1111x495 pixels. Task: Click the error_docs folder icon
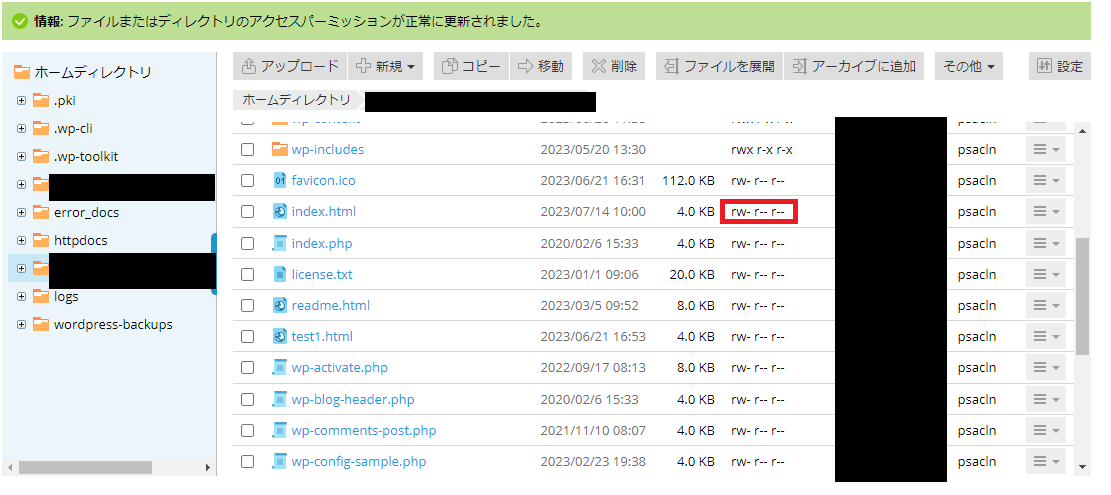click(x=41, y=212)
